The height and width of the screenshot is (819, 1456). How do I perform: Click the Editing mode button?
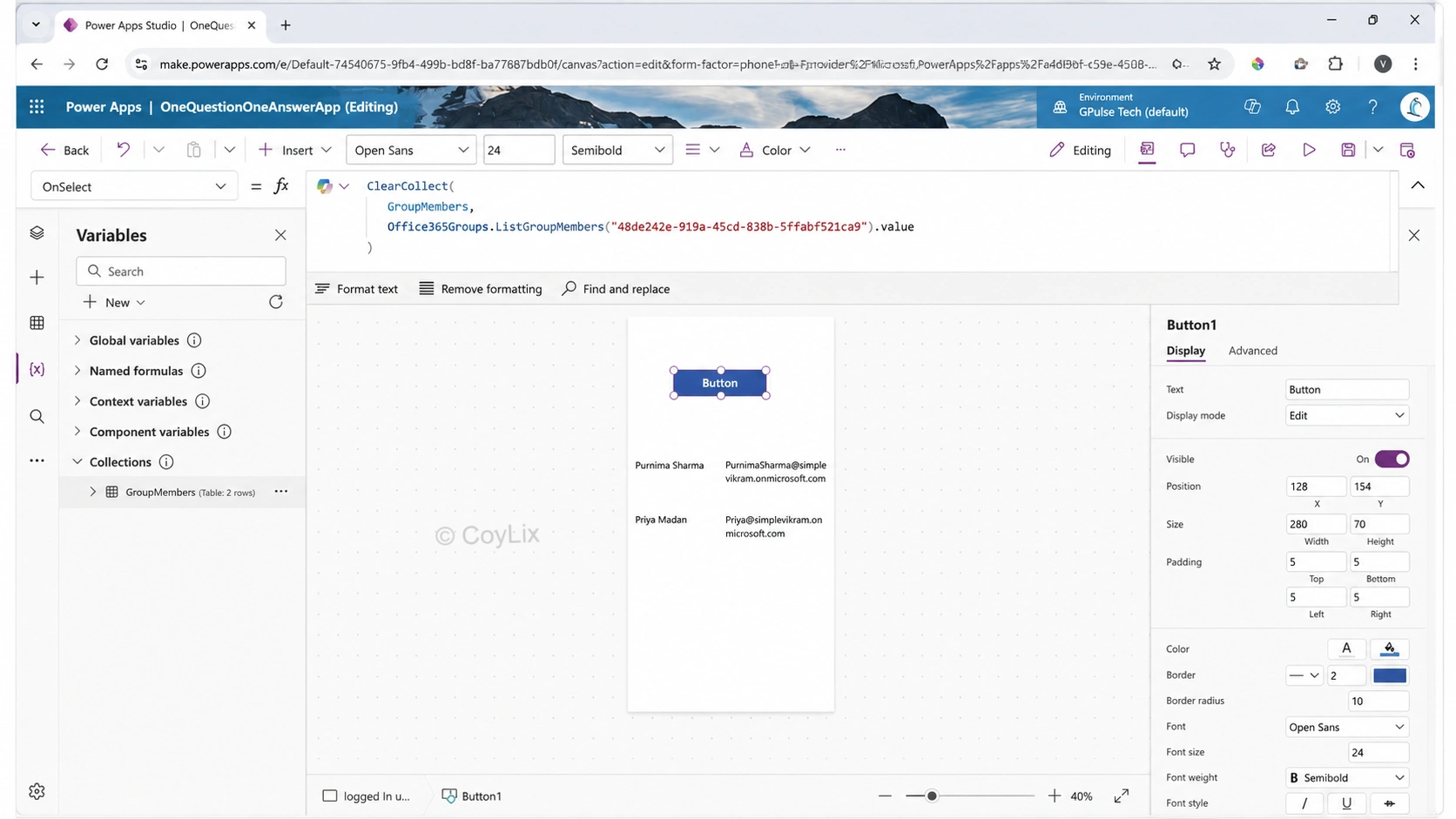tap(1080, 150)
